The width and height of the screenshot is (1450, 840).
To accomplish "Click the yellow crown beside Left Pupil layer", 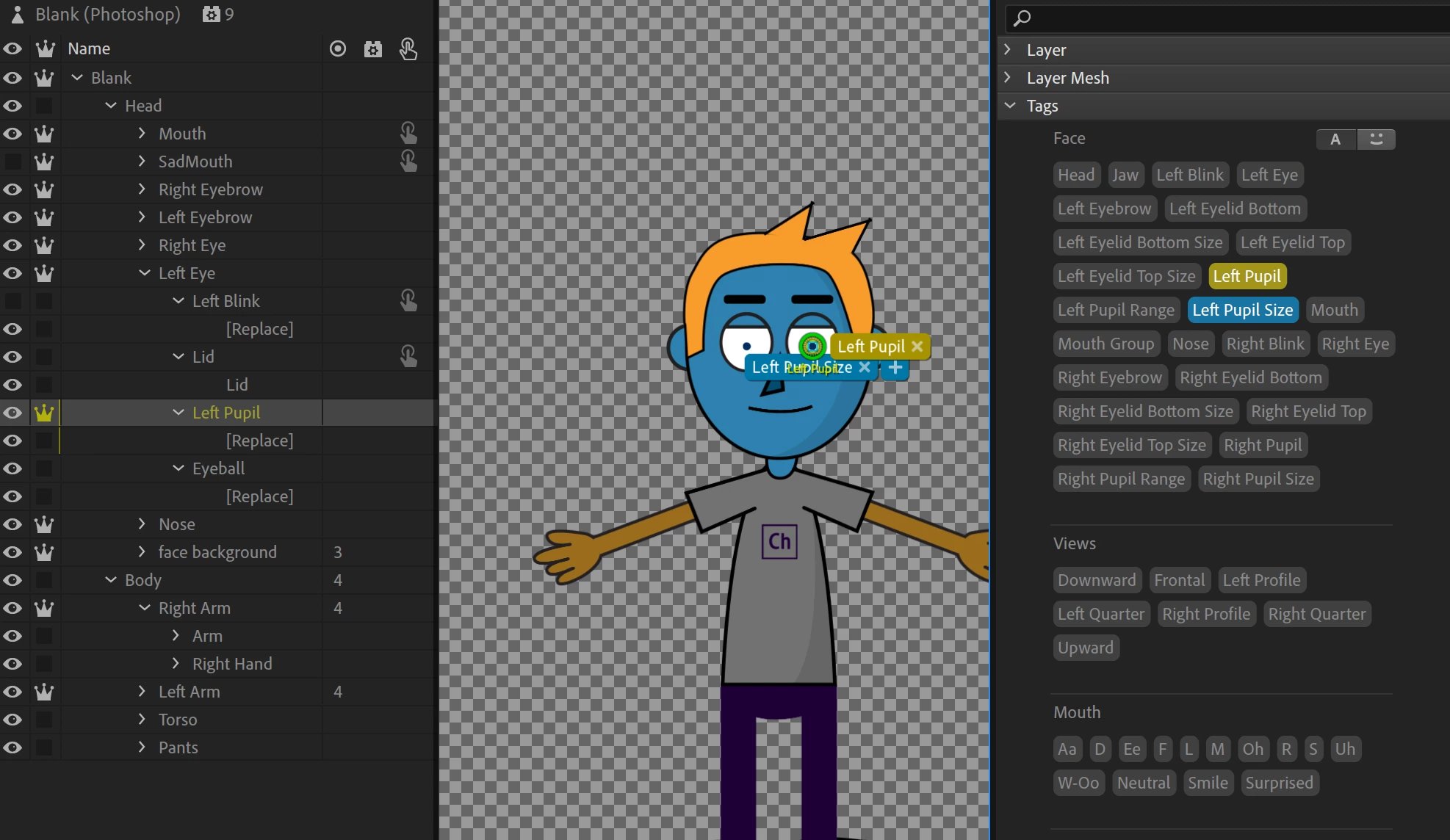I will tap(44, 413).
